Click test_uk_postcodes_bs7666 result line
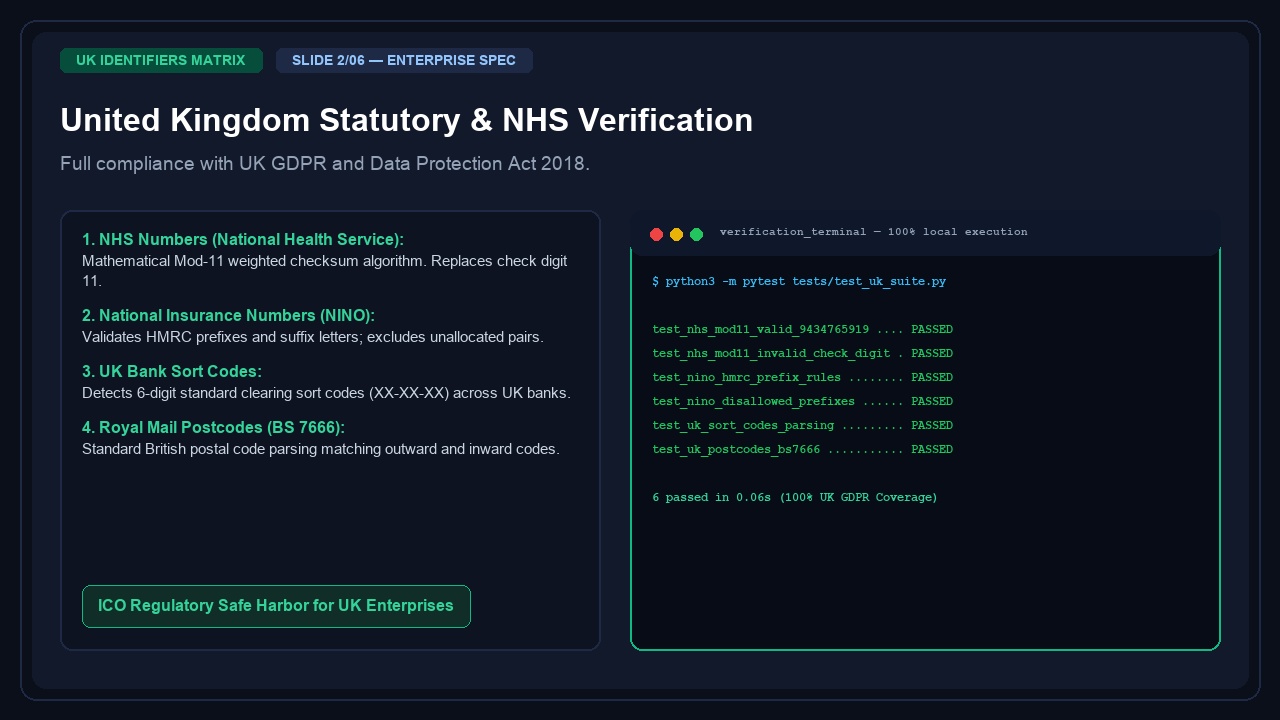The image size is (1280, 720). coord(802,449)
